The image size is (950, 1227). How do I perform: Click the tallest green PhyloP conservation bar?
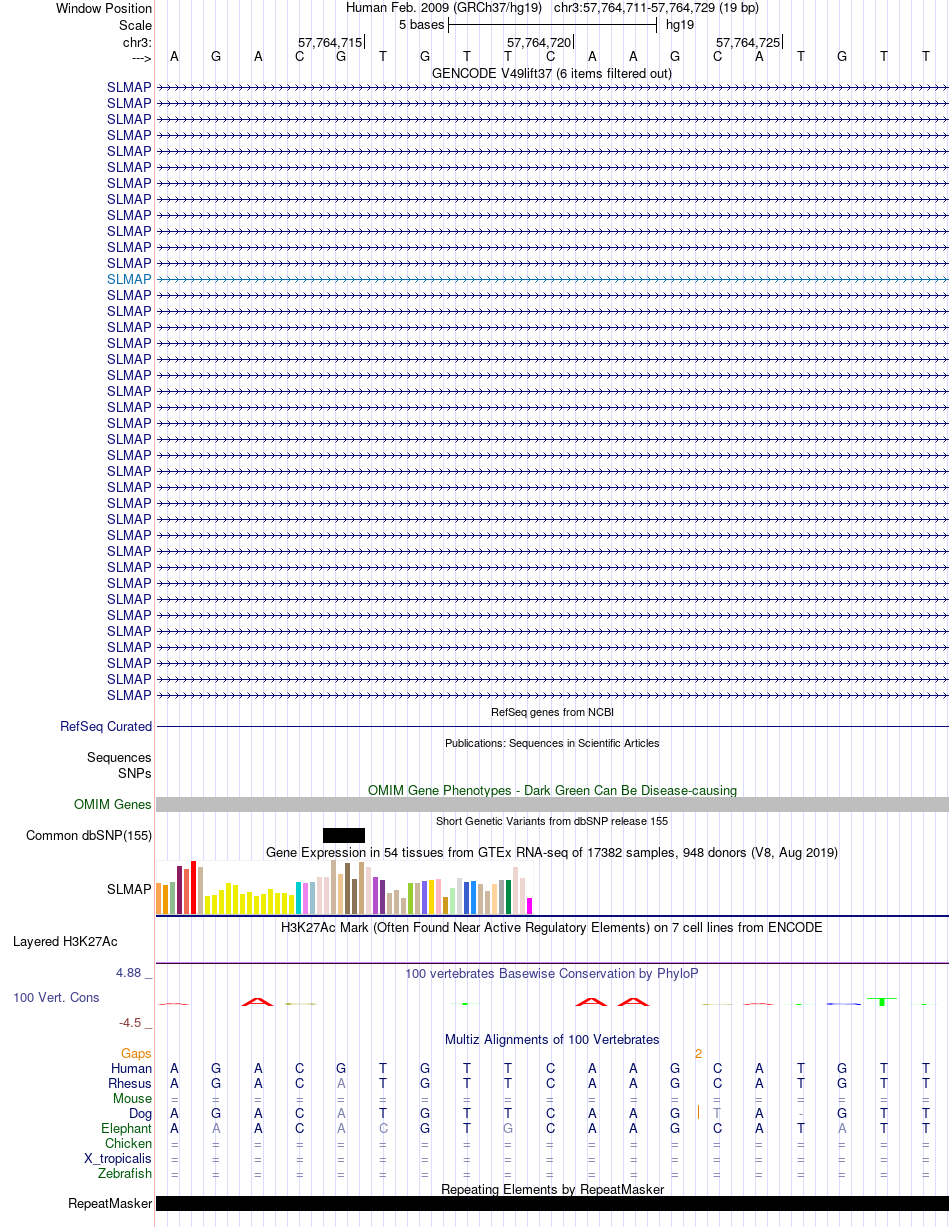tap(882, 1001)
